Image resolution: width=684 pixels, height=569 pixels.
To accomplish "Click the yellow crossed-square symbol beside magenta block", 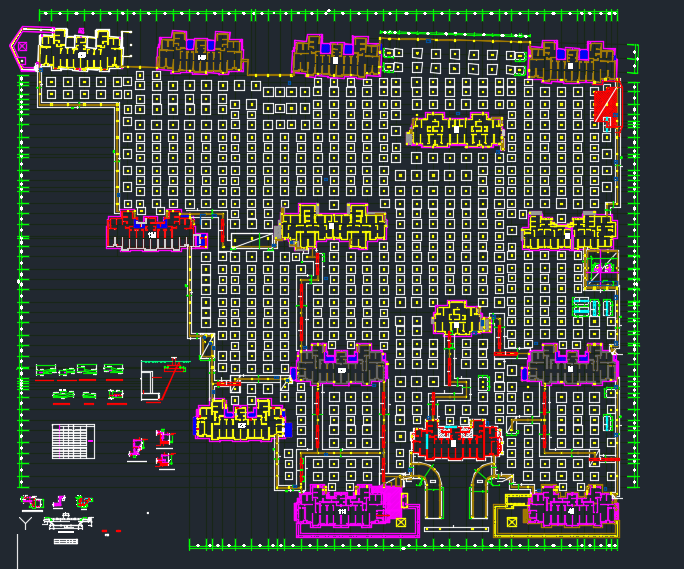I will [400, 522].
